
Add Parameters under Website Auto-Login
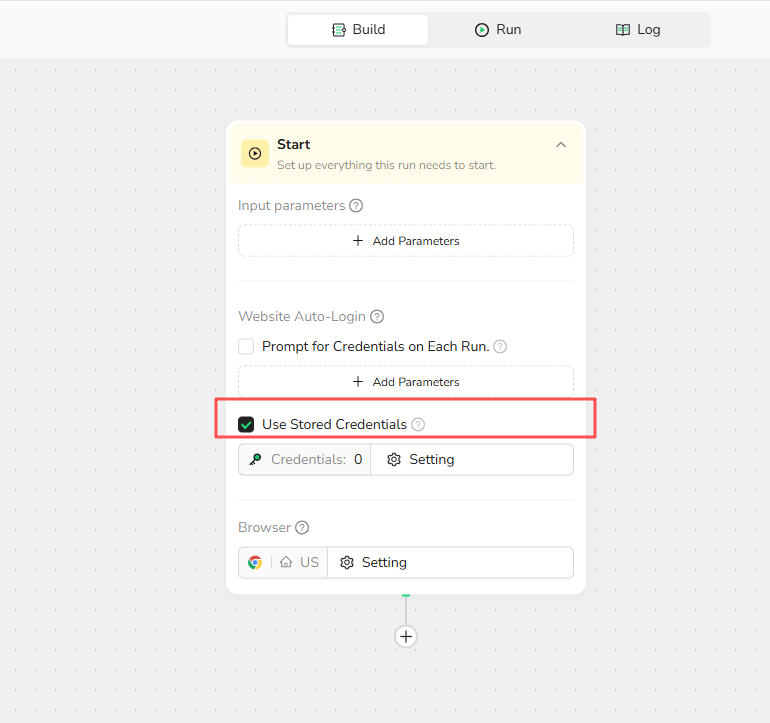tap(406, 382)
